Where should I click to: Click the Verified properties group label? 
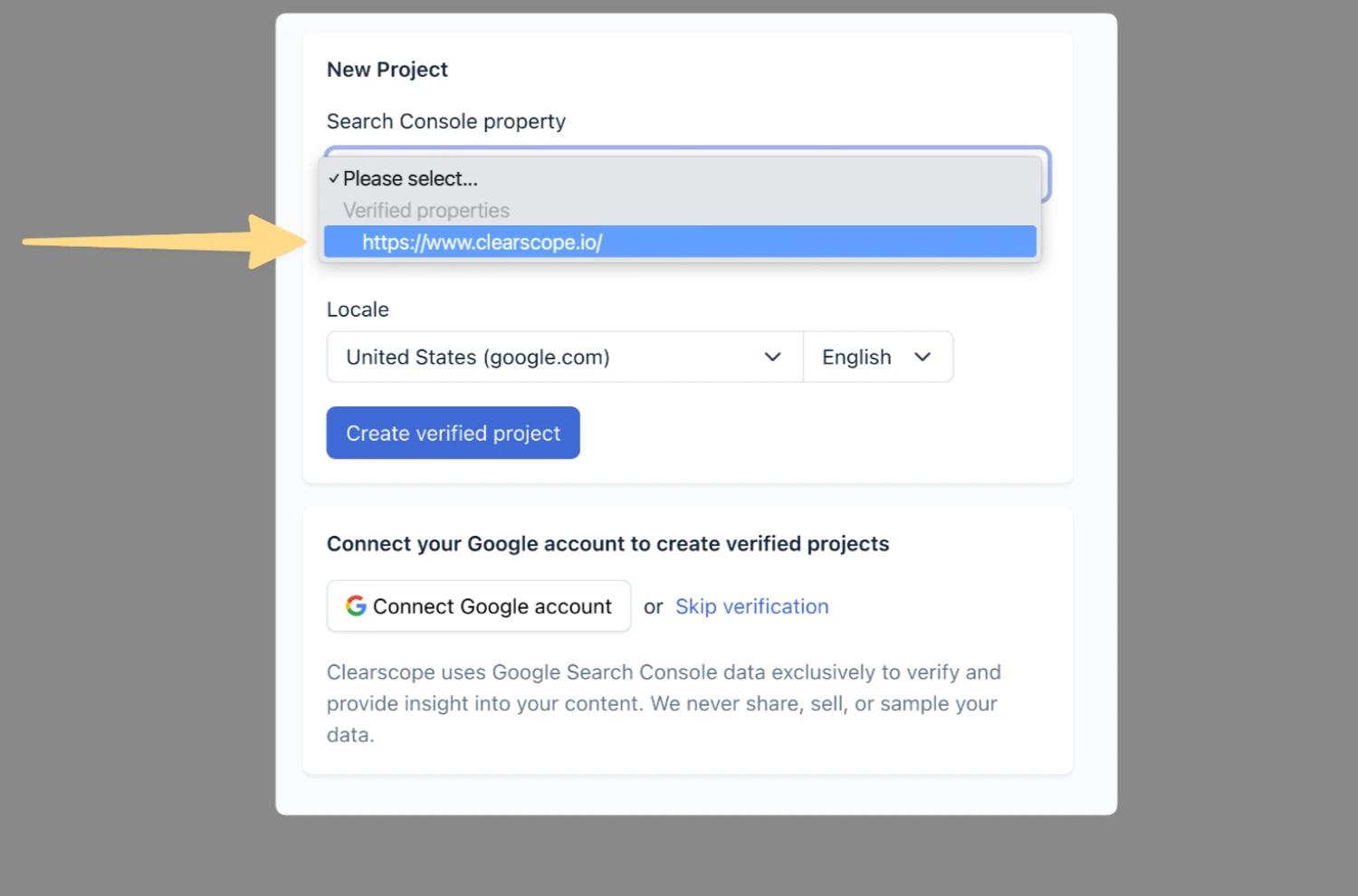point(426,209)
